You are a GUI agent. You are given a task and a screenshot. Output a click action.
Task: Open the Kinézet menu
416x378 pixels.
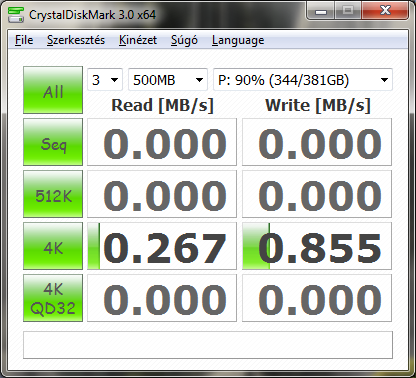138,40
